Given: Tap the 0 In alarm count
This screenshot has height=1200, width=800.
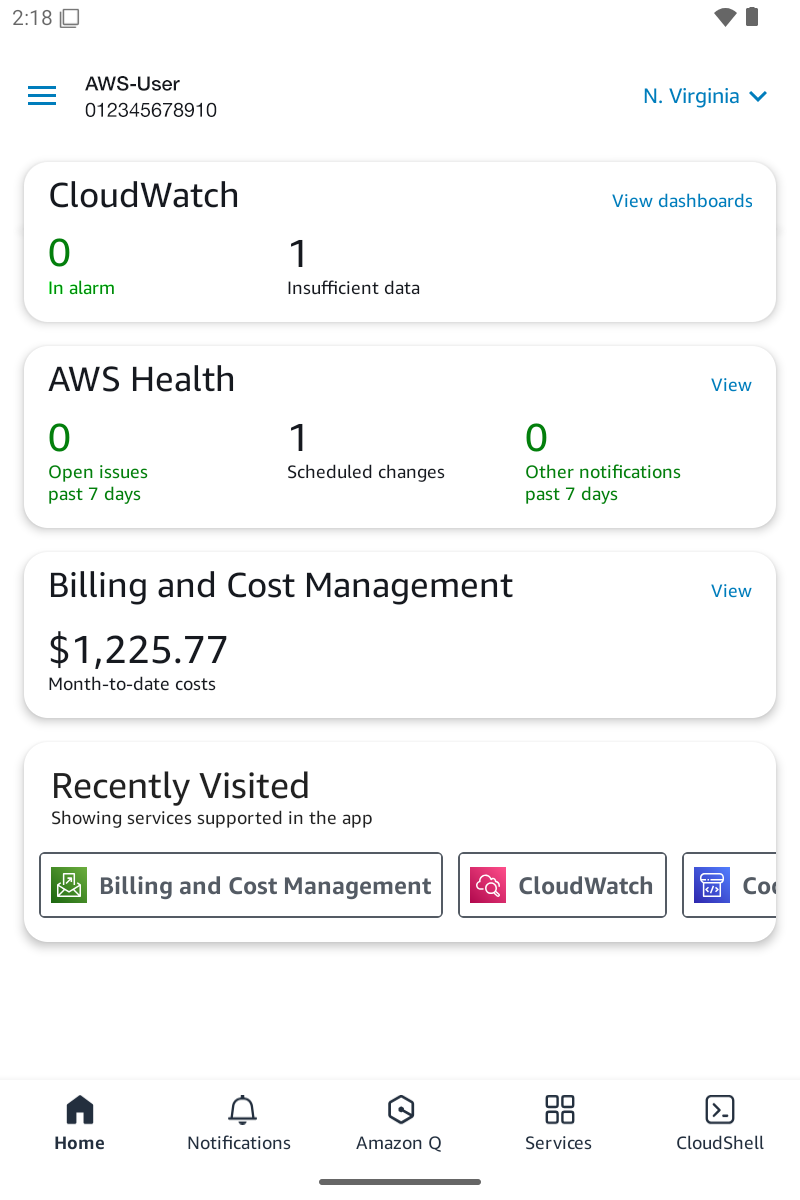Looking at the screenshot, I should point(81,266).
